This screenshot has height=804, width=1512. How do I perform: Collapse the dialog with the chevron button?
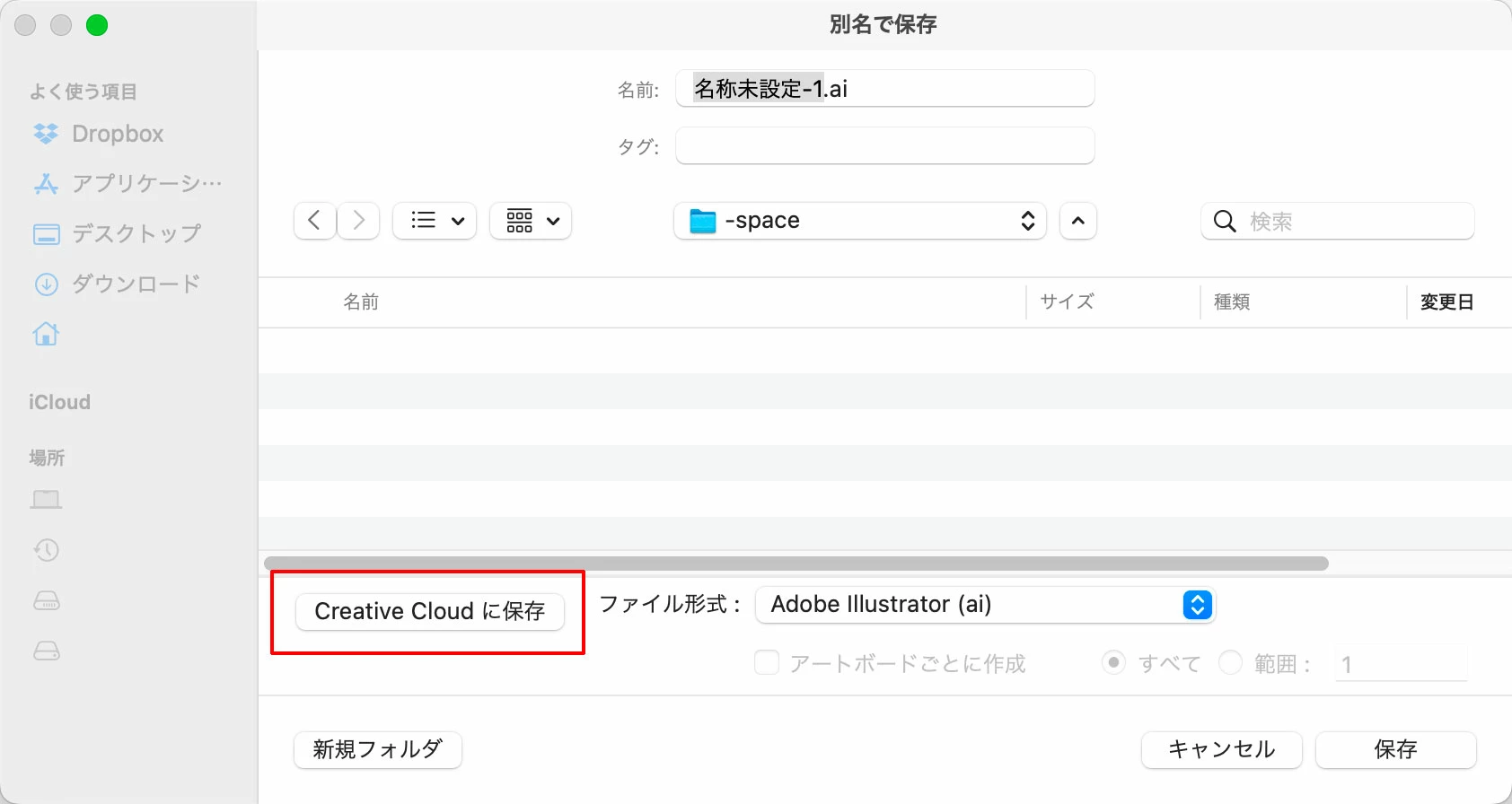[x=1078, y=221]
